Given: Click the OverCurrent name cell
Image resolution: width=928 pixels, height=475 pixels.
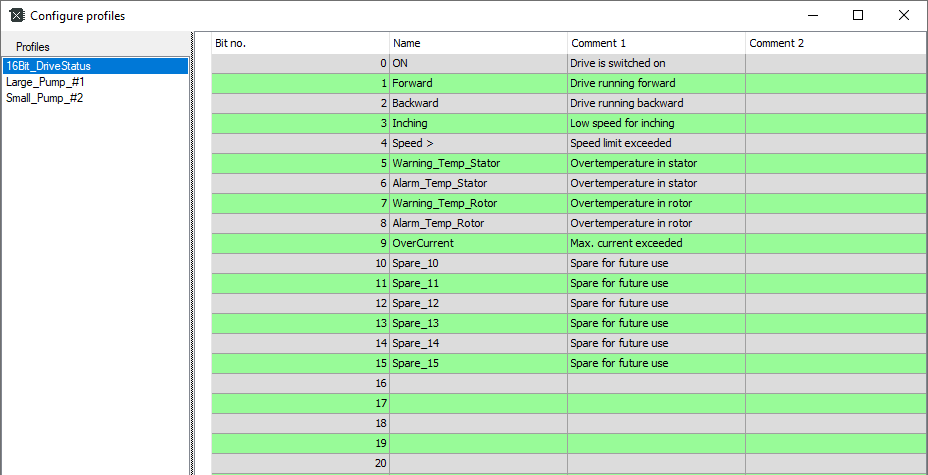Looking at the screenshot, I should click(478, 243).
